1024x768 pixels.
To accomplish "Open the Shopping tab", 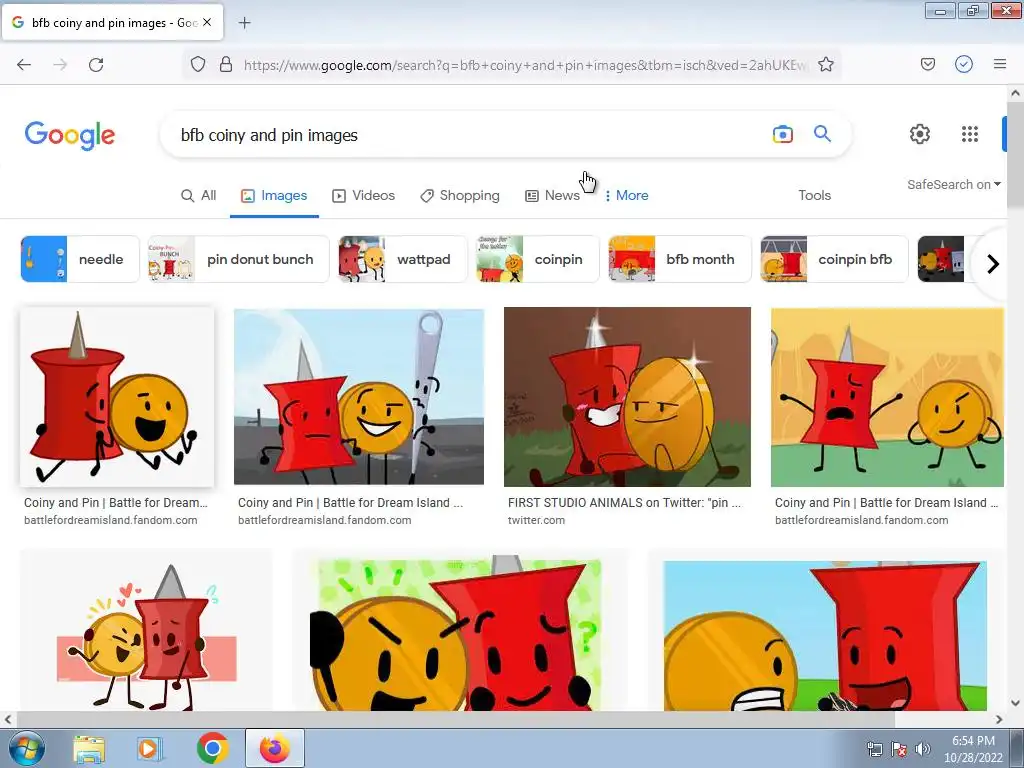I will 460,195.
